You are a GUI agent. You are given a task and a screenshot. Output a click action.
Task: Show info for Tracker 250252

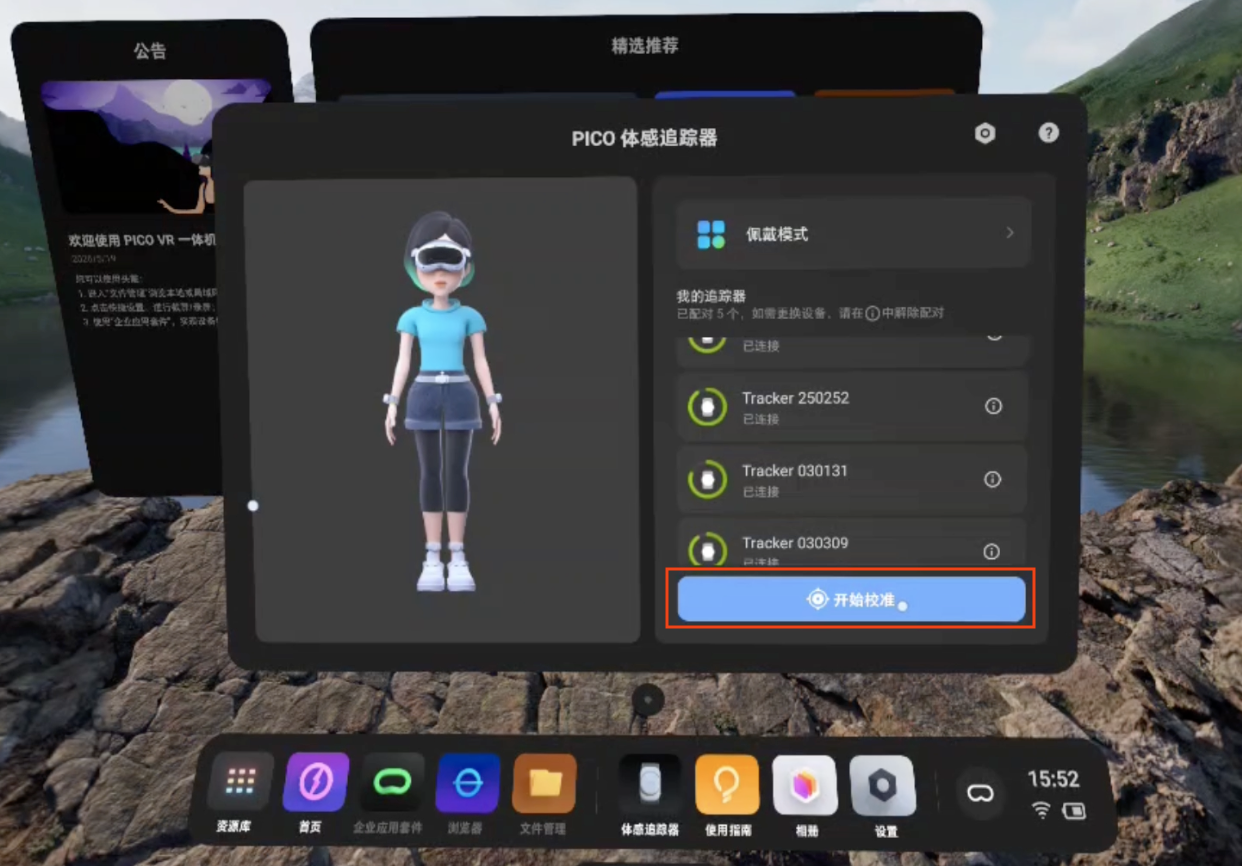(x=993, y=407)
